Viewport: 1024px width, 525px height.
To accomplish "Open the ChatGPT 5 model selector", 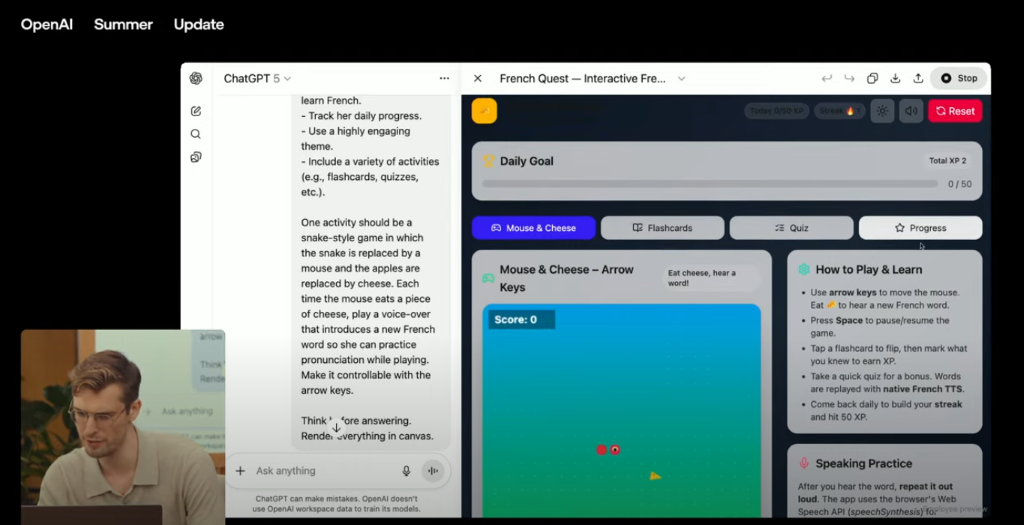I will coord(257,78).
